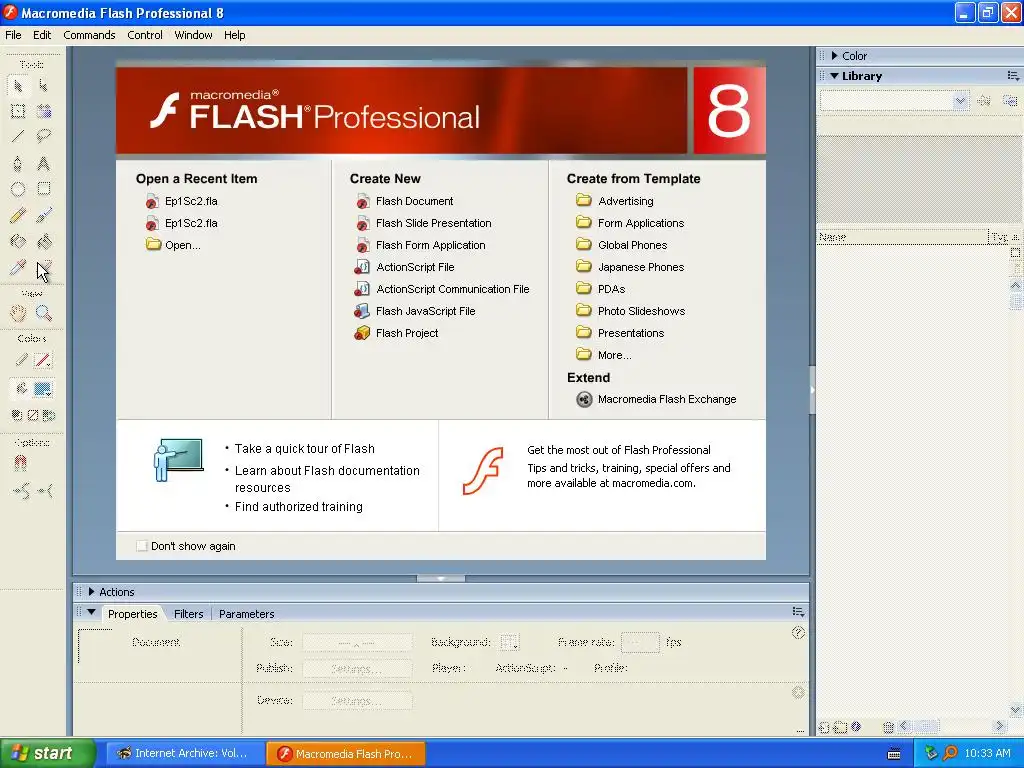
Task: Open the Properties help question icon
Action: click(798, 632)
